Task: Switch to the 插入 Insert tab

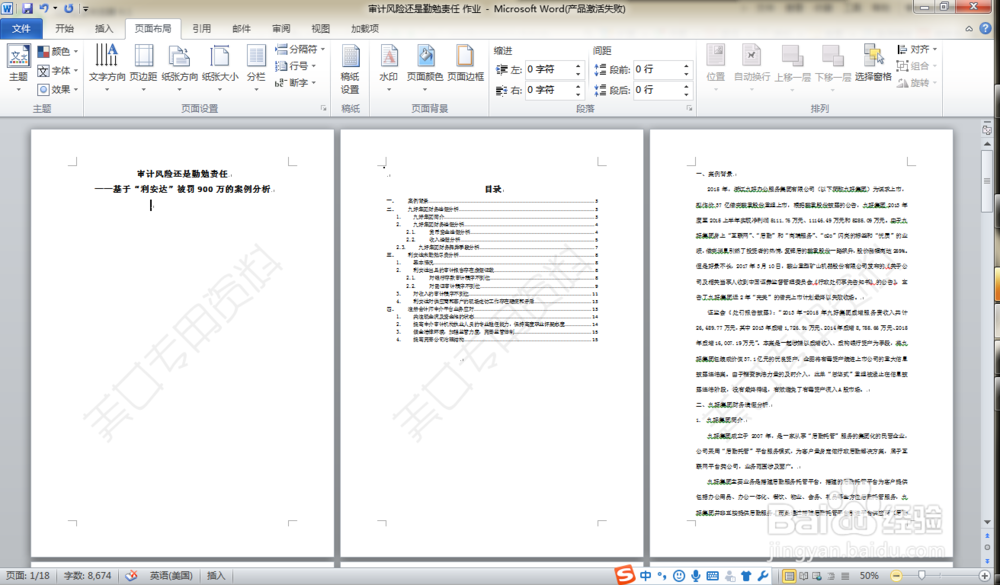Action: pyautogui.click(x=104, y=29)
